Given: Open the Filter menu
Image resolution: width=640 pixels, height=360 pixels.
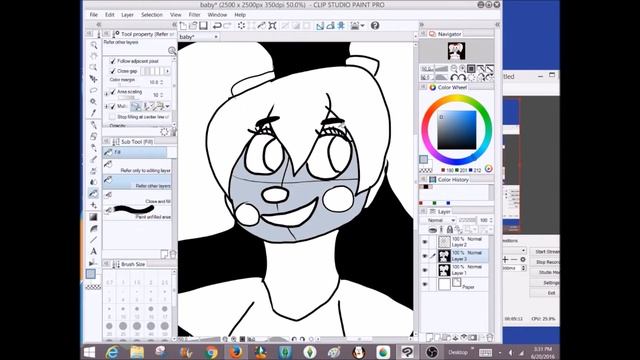Looking at the screenshot, I should pos(194,15).
